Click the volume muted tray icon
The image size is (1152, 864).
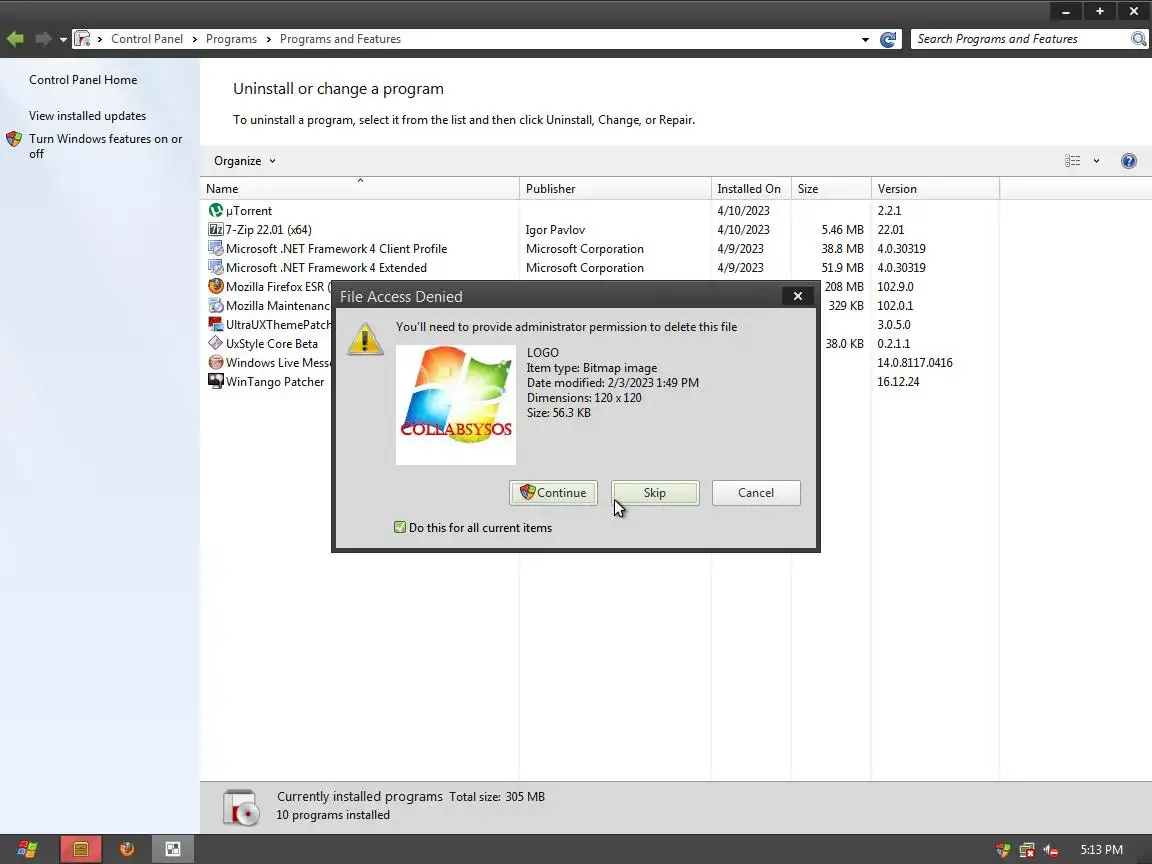(1051, 850)
